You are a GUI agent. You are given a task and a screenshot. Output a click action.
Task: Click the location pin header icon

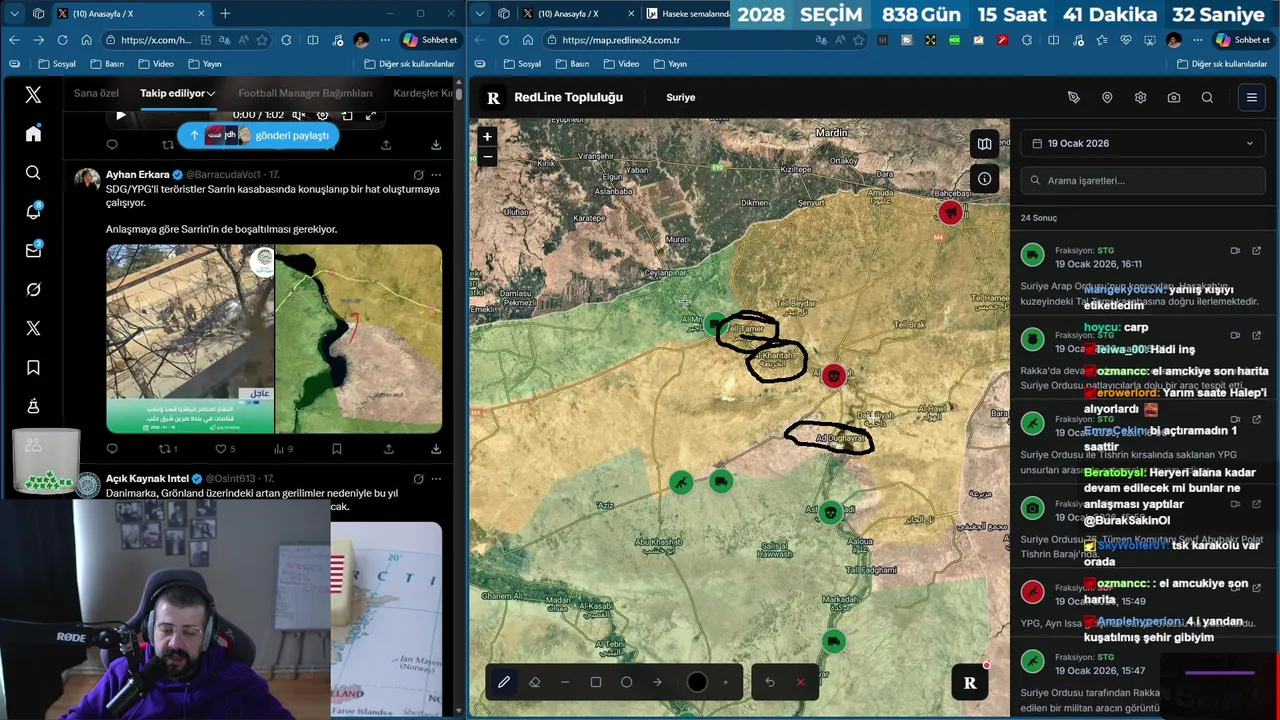1107,97
